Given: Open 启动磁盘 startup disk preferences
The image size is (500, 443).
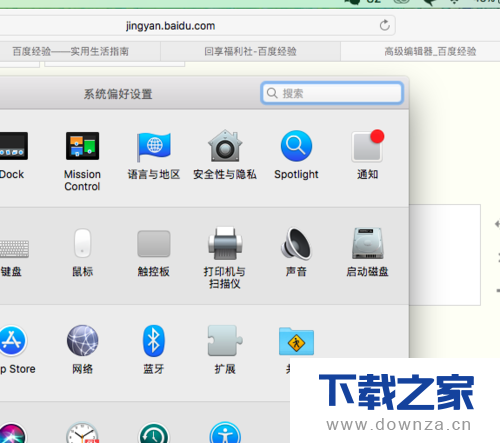Looking at the screenshot, I should pyautogui.click(x=368, y=243).
